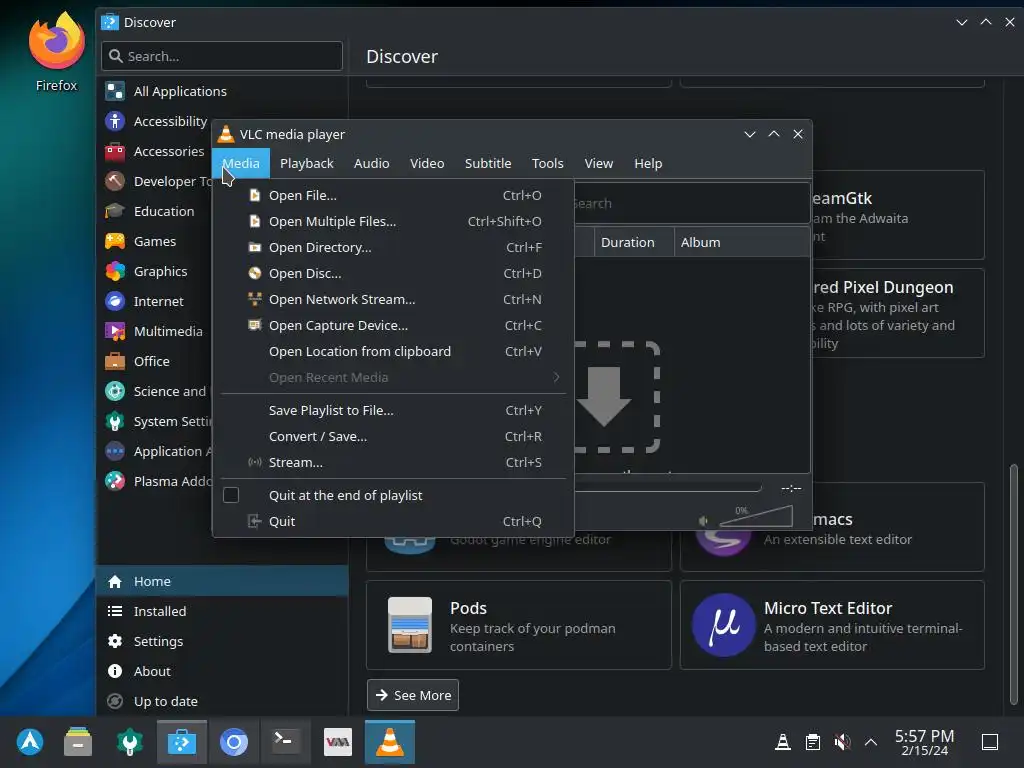Image resolution: width=1024 pixels, height=768 pixels.
Task: Open the Audio menu in VLC
Action: coord(372,163)
